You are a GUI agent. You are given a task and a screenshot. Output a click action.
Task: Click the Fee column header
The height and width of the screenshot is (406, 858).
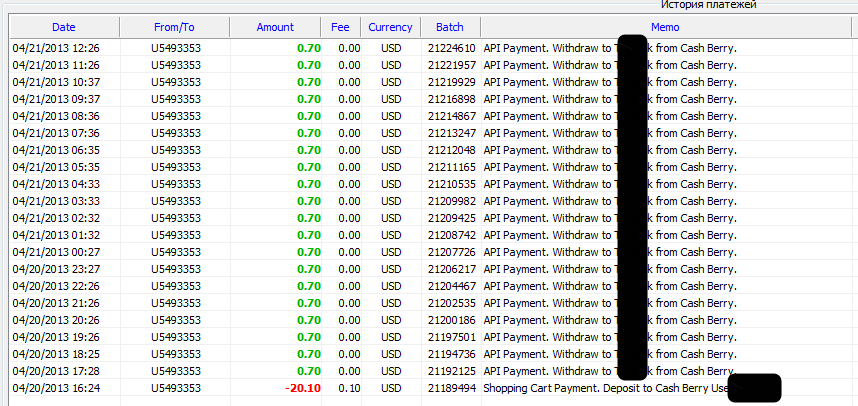point(340,28)
